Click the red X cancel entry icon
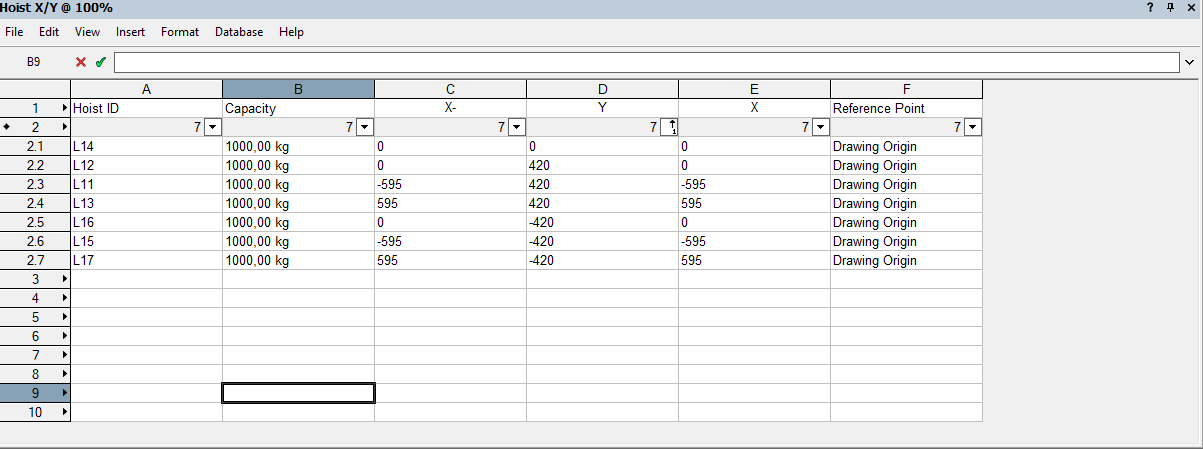Screen dimensions: 1203x449 81,62
